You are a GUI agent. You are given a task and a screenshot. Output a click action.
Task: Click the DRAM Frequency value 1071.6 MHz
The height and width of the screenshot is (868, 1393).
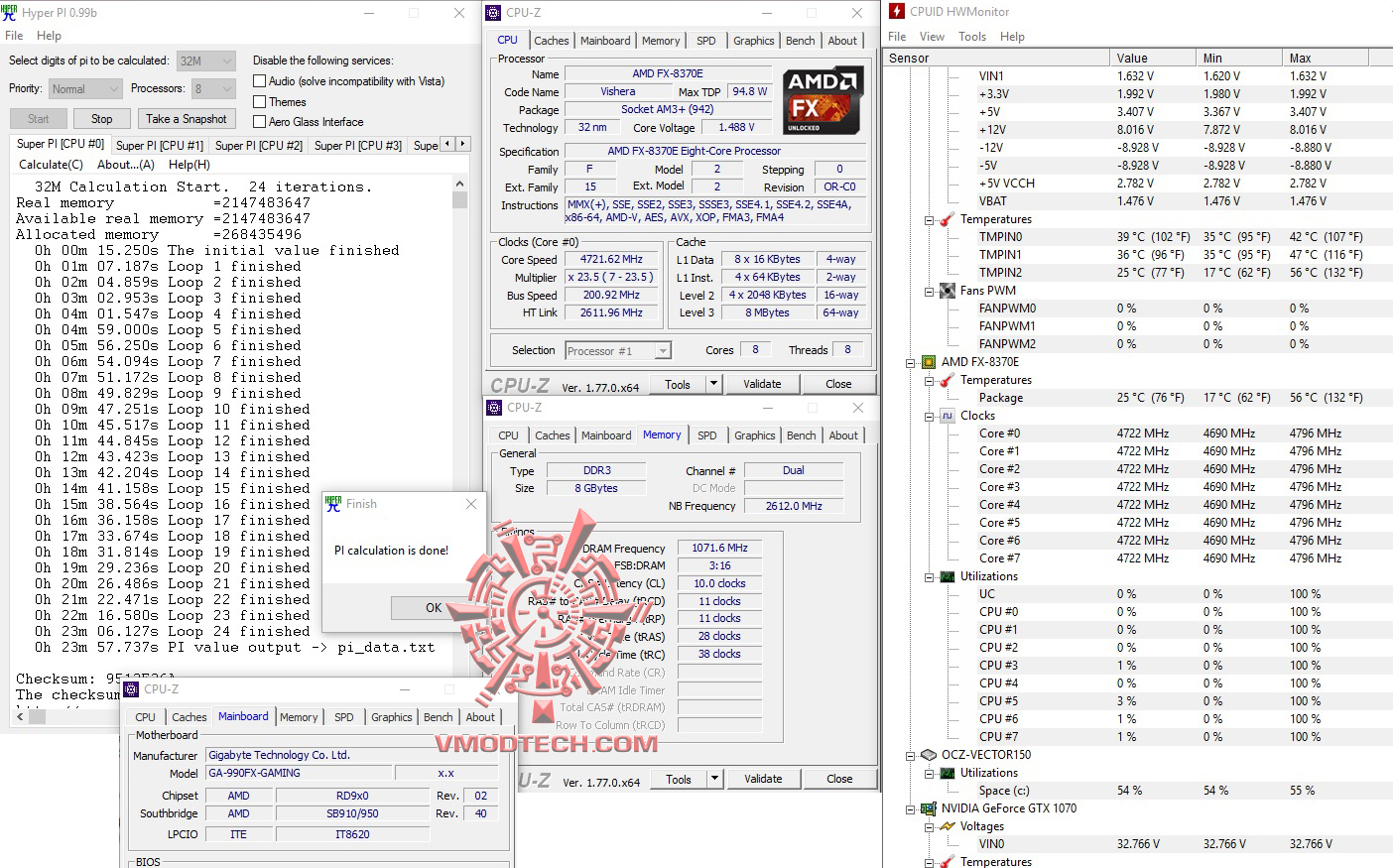point(719,548)
